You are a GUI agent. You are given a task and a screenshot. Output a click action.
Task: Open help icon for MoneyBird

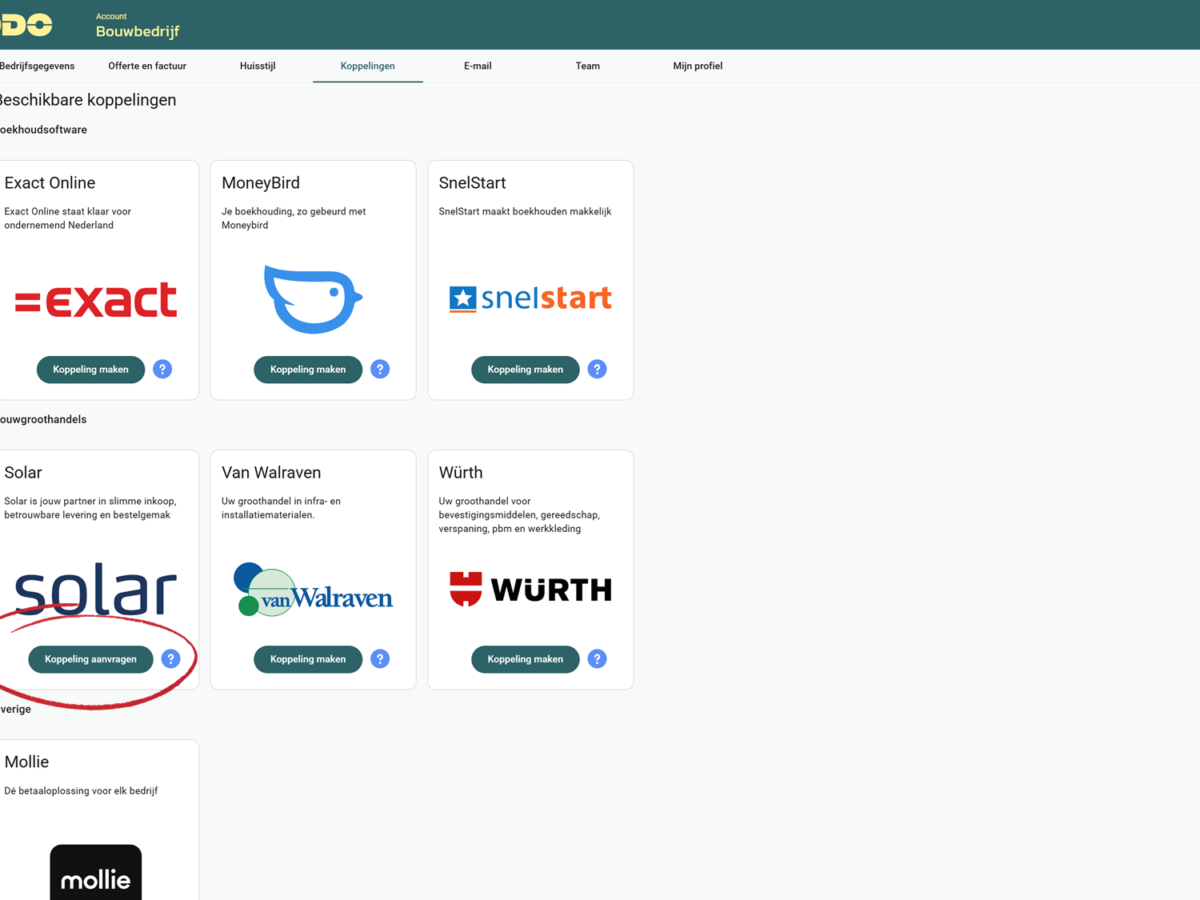[380, 369]
